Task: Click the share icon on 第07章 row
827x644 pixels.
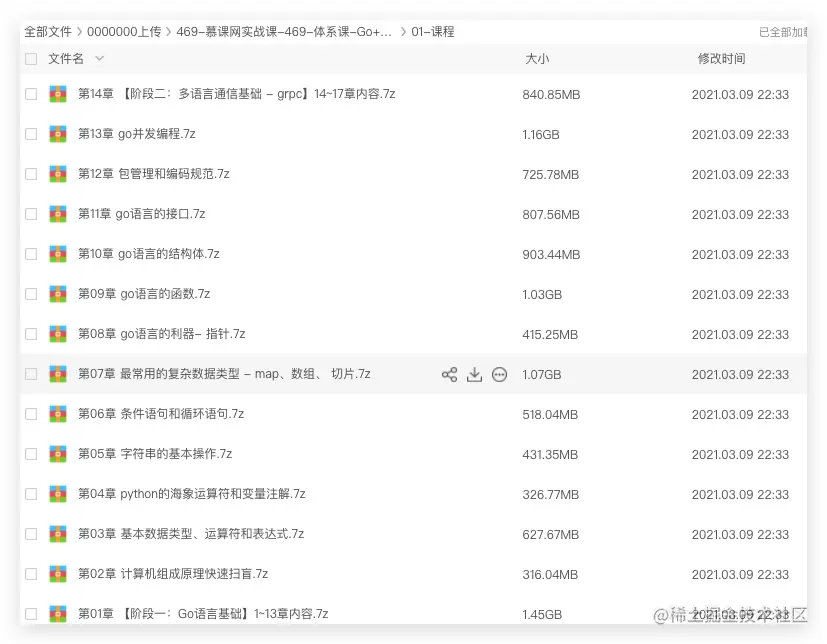Action: (449, 374)
